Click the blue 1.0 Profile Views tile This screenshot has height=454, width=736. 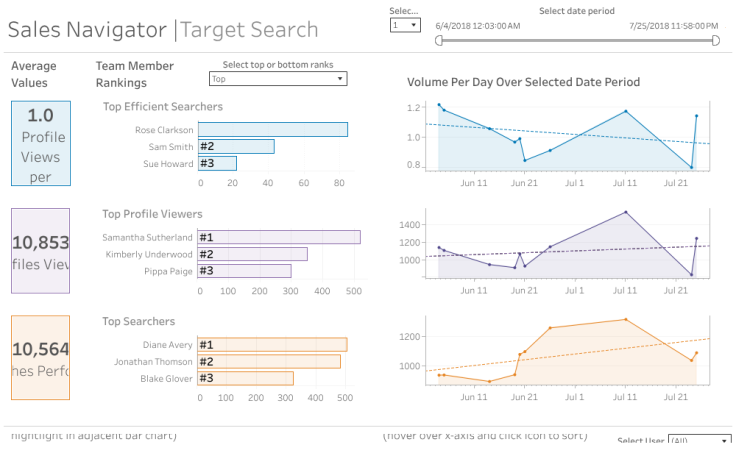click(41, 142)
